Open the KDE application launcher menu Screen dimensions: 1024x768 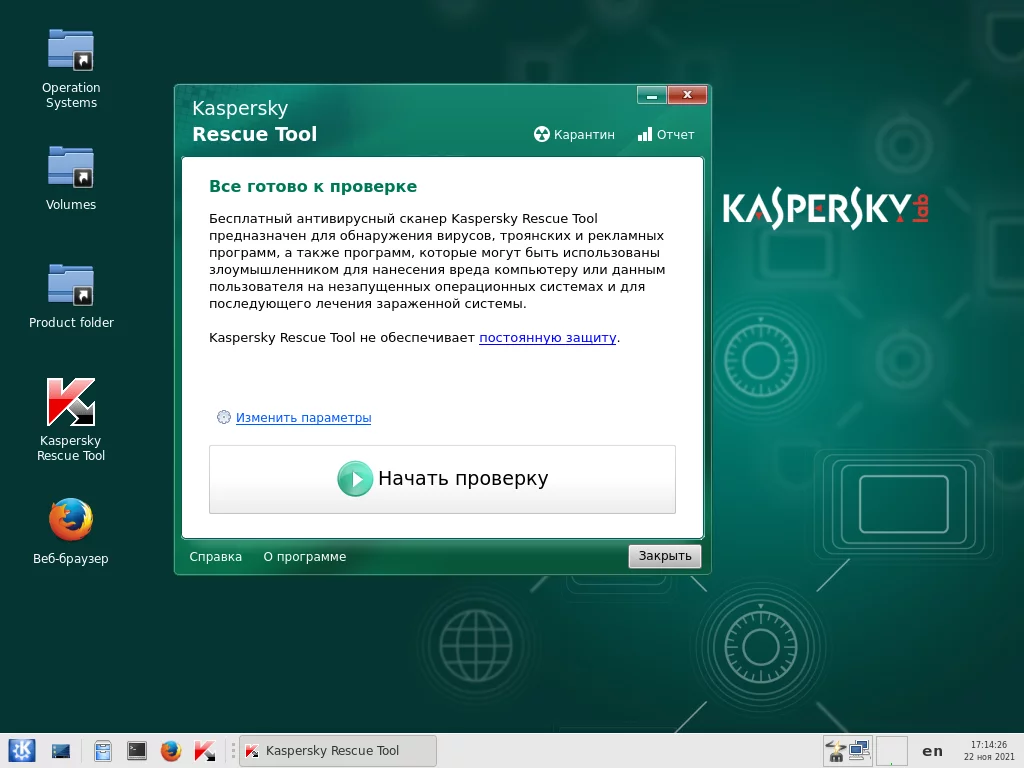point(21,750)
